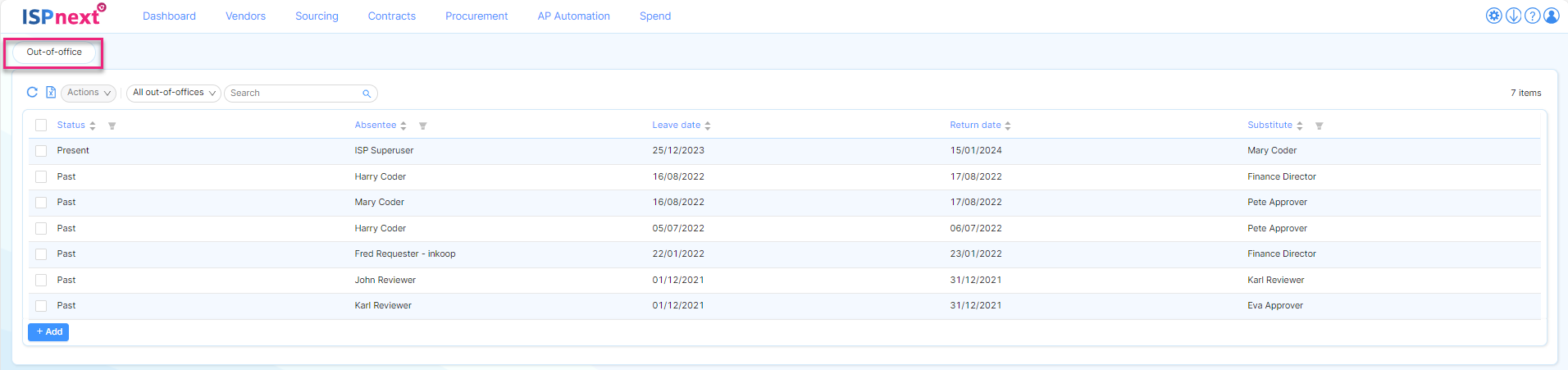Open the Procurement menu

(x=476, y=16)
